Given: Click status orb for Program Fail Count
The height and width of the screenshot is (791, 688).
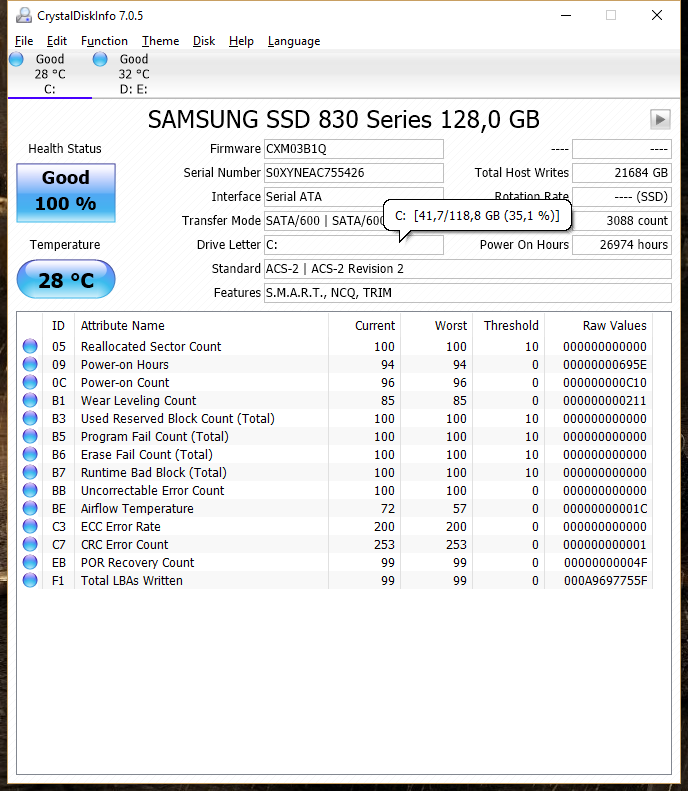Looking at the screenshot, I should click(30, 436).
